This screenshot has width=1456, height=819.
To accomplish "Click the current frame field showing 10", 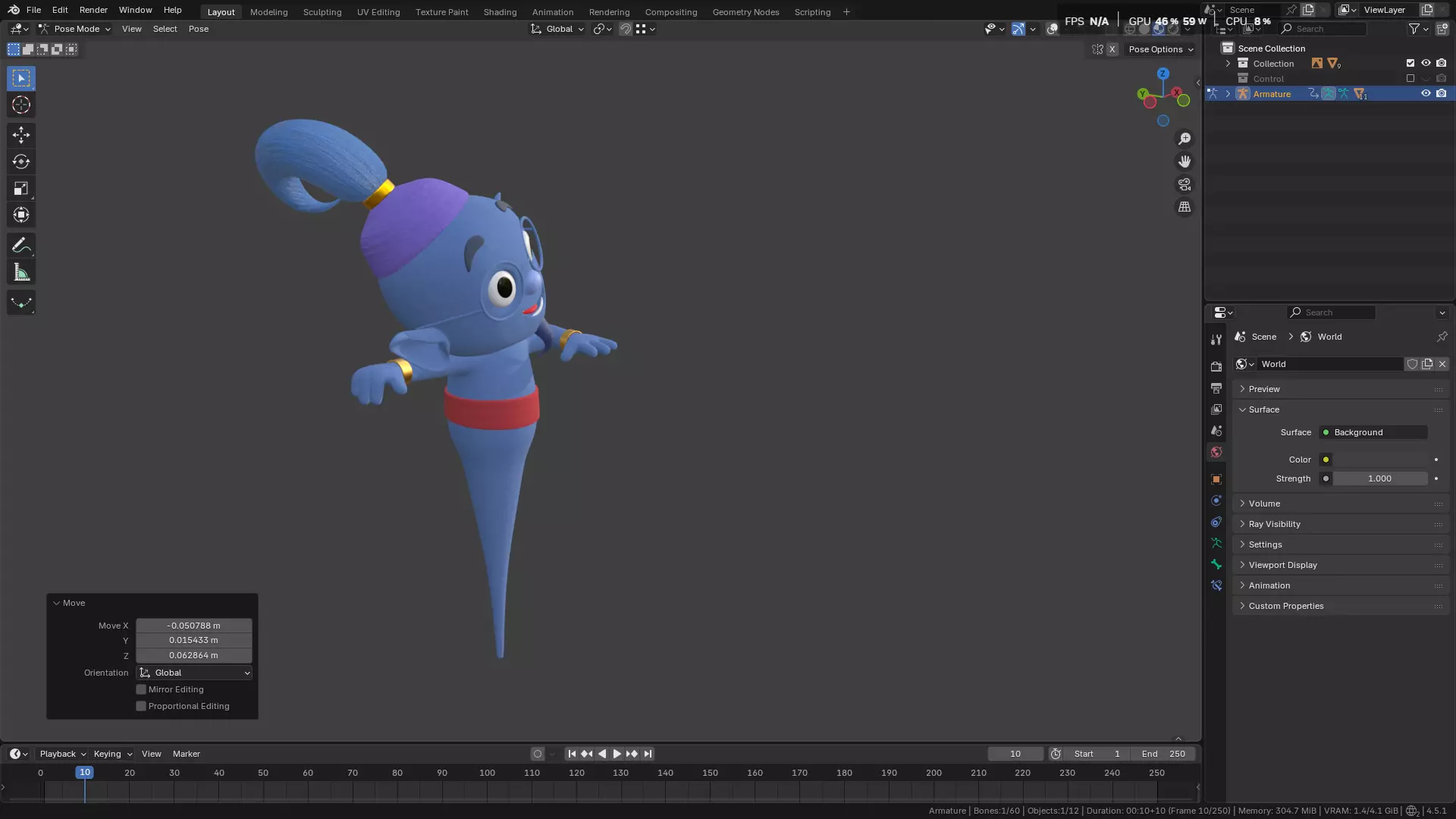I will coord(1015,754).
